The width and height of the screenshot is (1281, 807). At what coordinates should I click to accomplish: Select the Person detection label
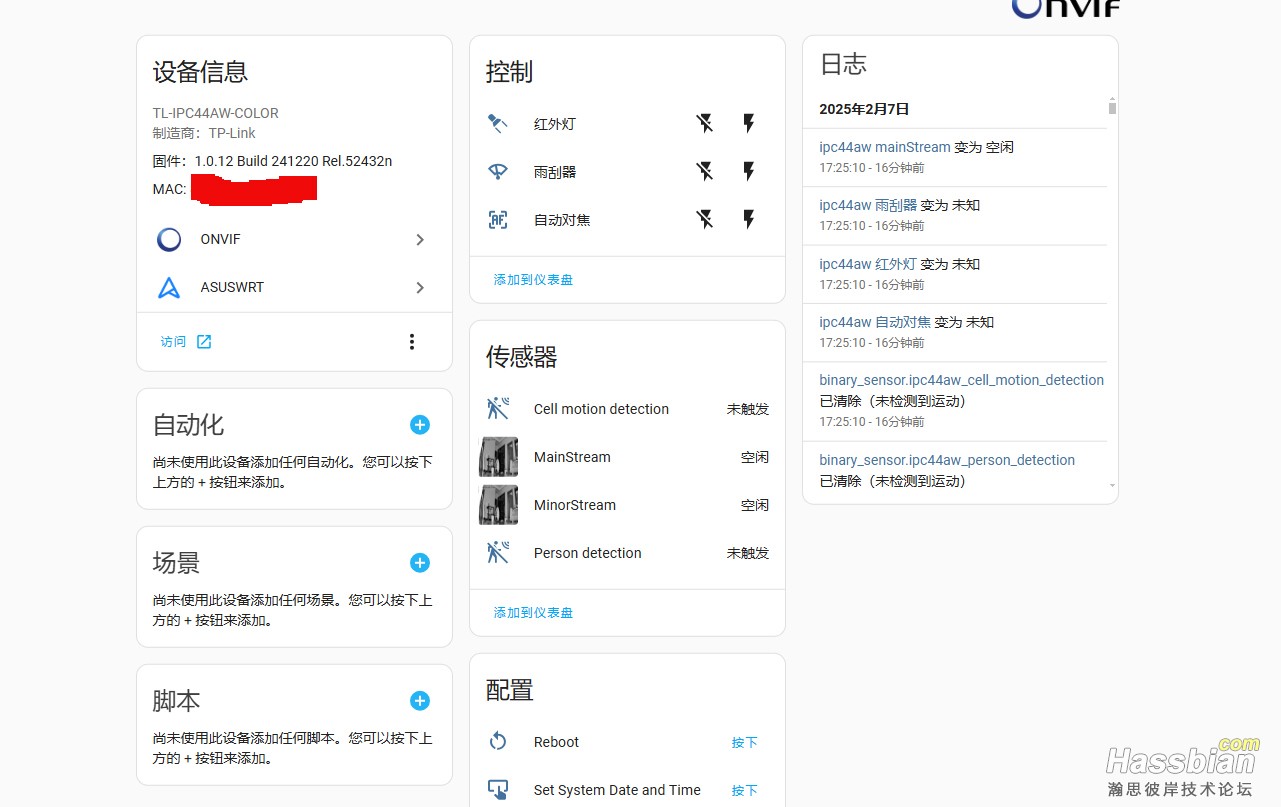[x=588, y=553]
